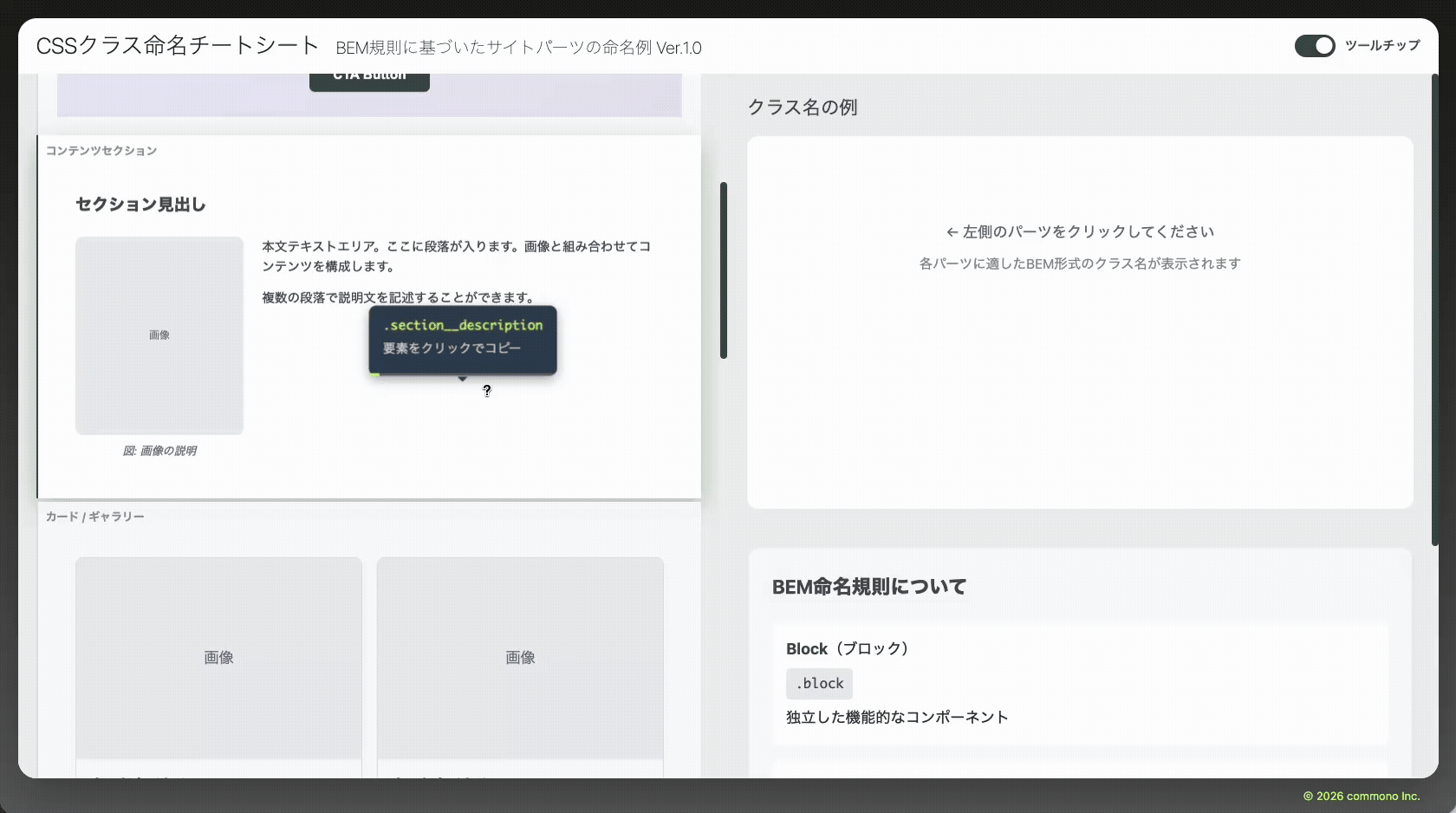Click the .block code chip
Image resolution: width=1456 pixels, height=813 pixels.
[x=819, y=684]
